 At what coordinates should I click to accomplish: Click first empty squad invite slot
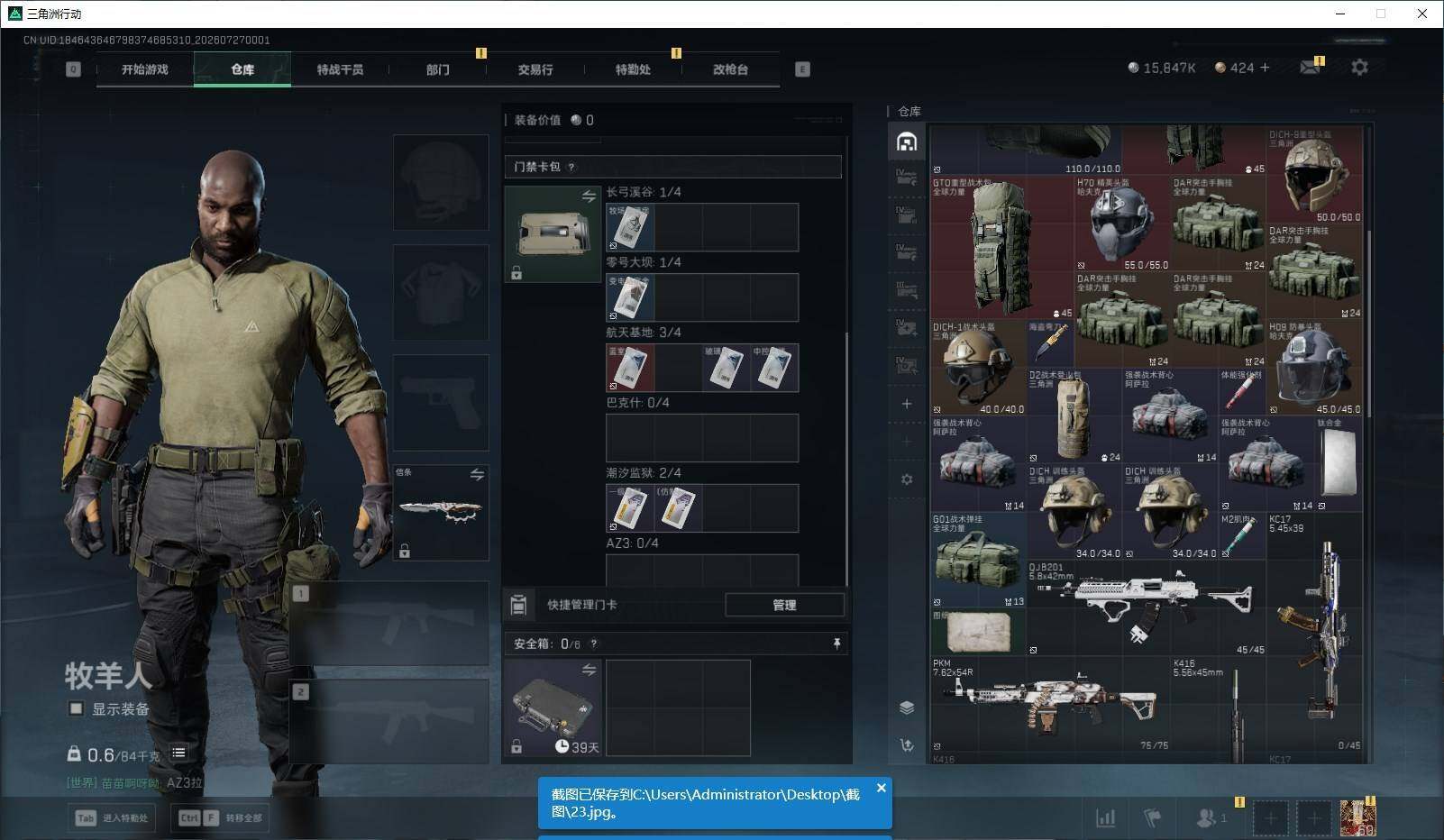tap(1270, 817)
